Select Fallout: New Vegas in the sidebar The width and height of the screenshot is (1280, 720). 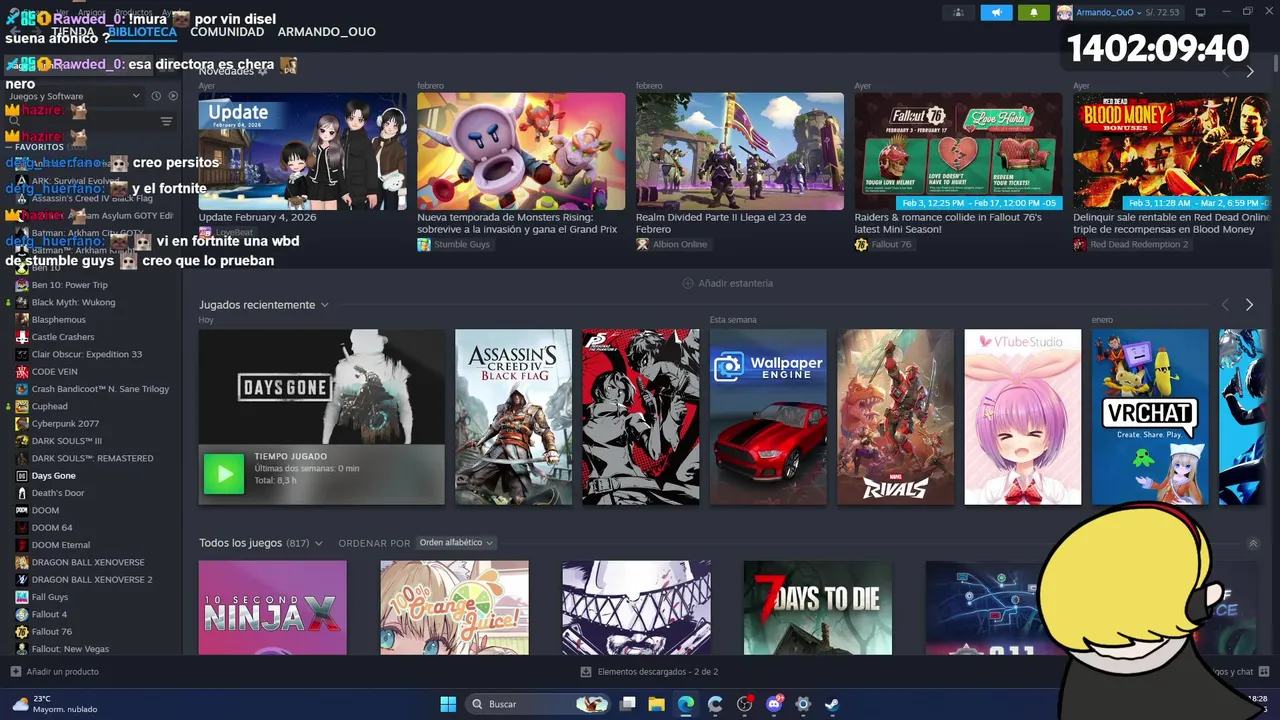point(70,649)
